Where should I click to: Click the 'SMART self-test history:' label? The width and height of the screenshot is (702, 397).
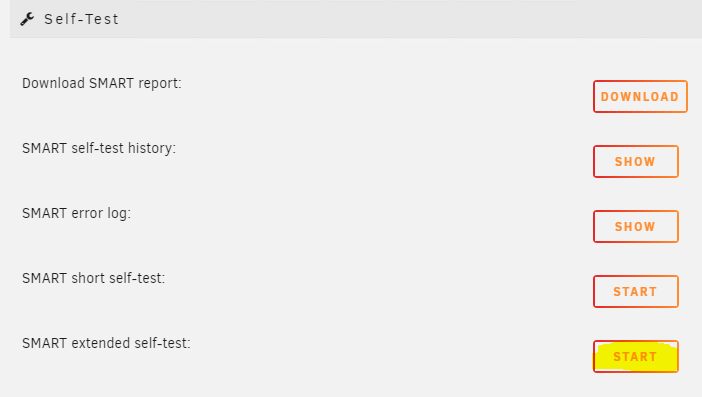click(99, 148)
